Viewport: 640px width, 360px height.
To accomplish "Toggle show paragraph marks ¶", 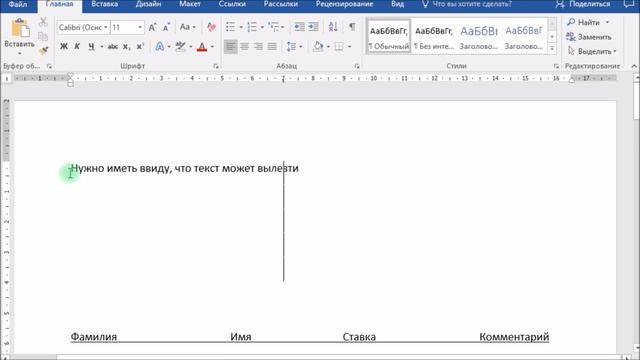I will (x=352, y=27).
